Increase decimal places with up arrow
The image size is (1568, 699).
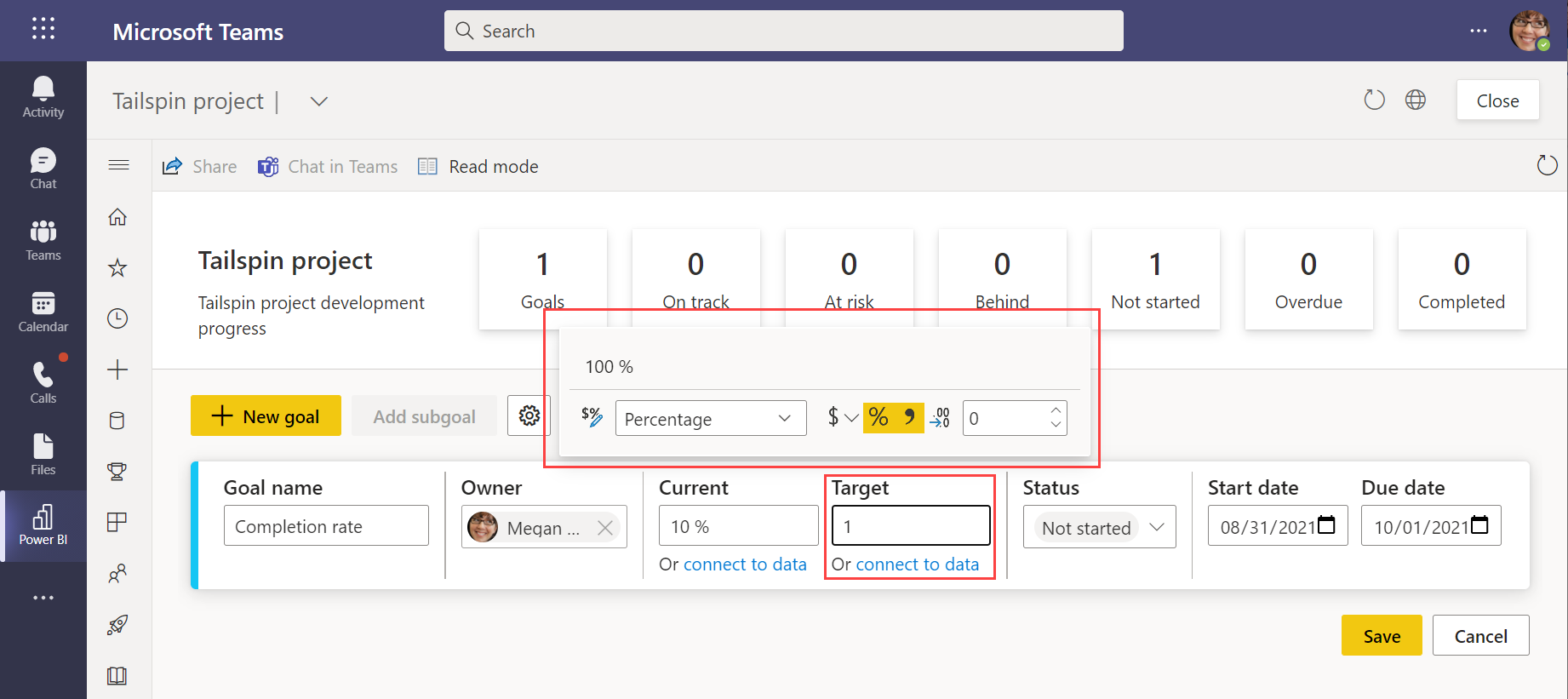tap(1056, 410)
